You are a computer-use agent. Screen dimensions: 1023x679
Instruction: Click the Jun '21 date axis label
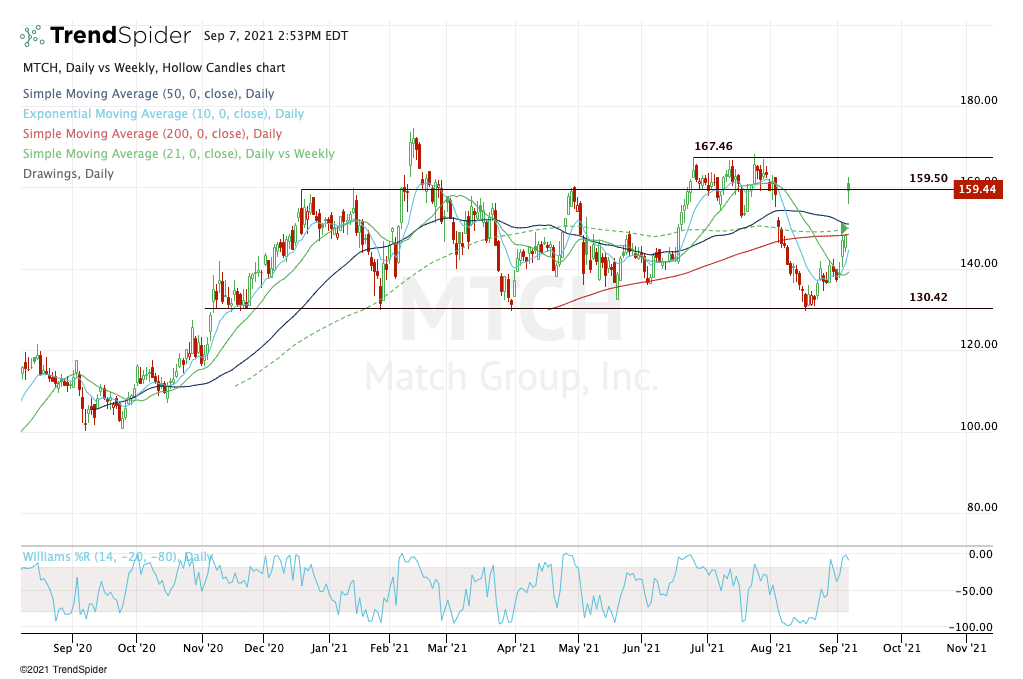[641, 648]
